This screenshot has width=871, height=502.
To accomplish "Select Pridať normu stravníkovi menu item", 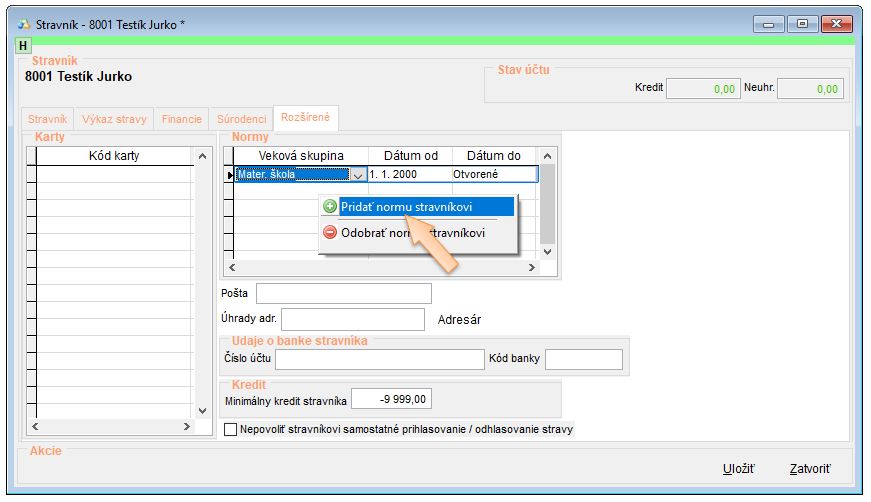I will (419, 206).
